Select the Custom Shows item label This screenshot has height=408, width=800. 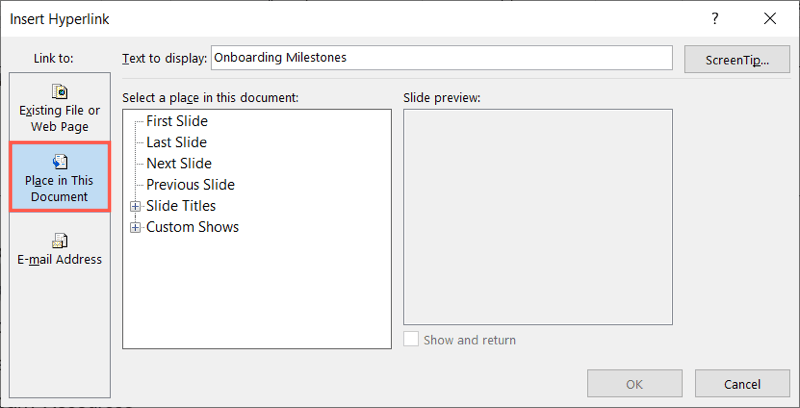click(192, 227)
